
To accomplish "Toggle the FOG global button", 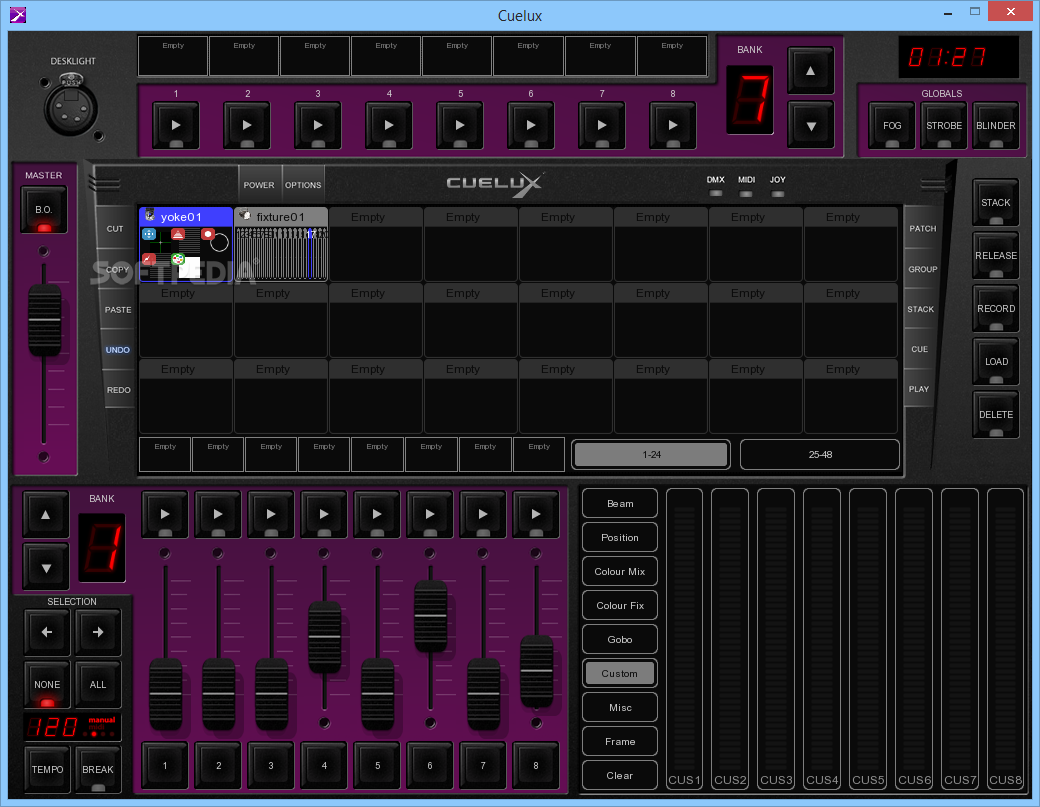I will click(x=892, y=125).
